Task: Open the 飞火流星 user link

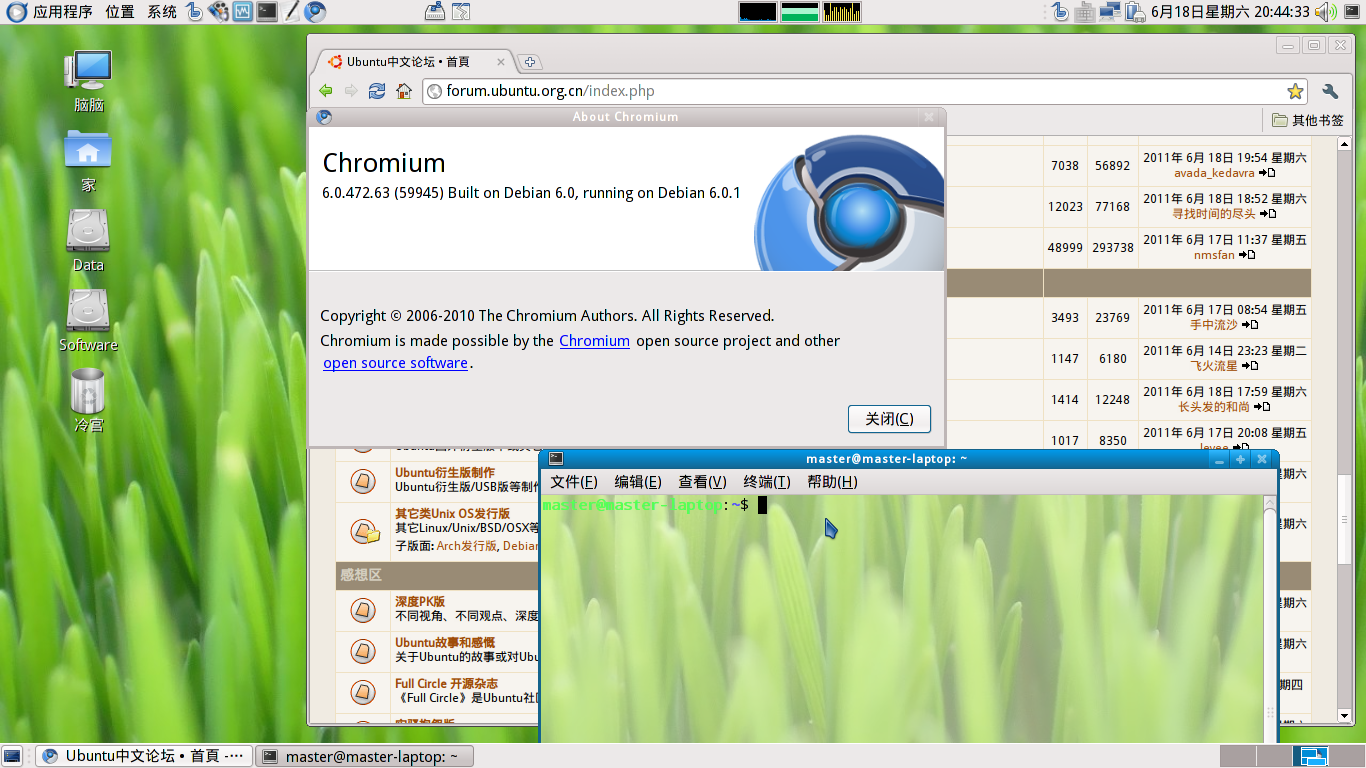Action: [1213, 366]
